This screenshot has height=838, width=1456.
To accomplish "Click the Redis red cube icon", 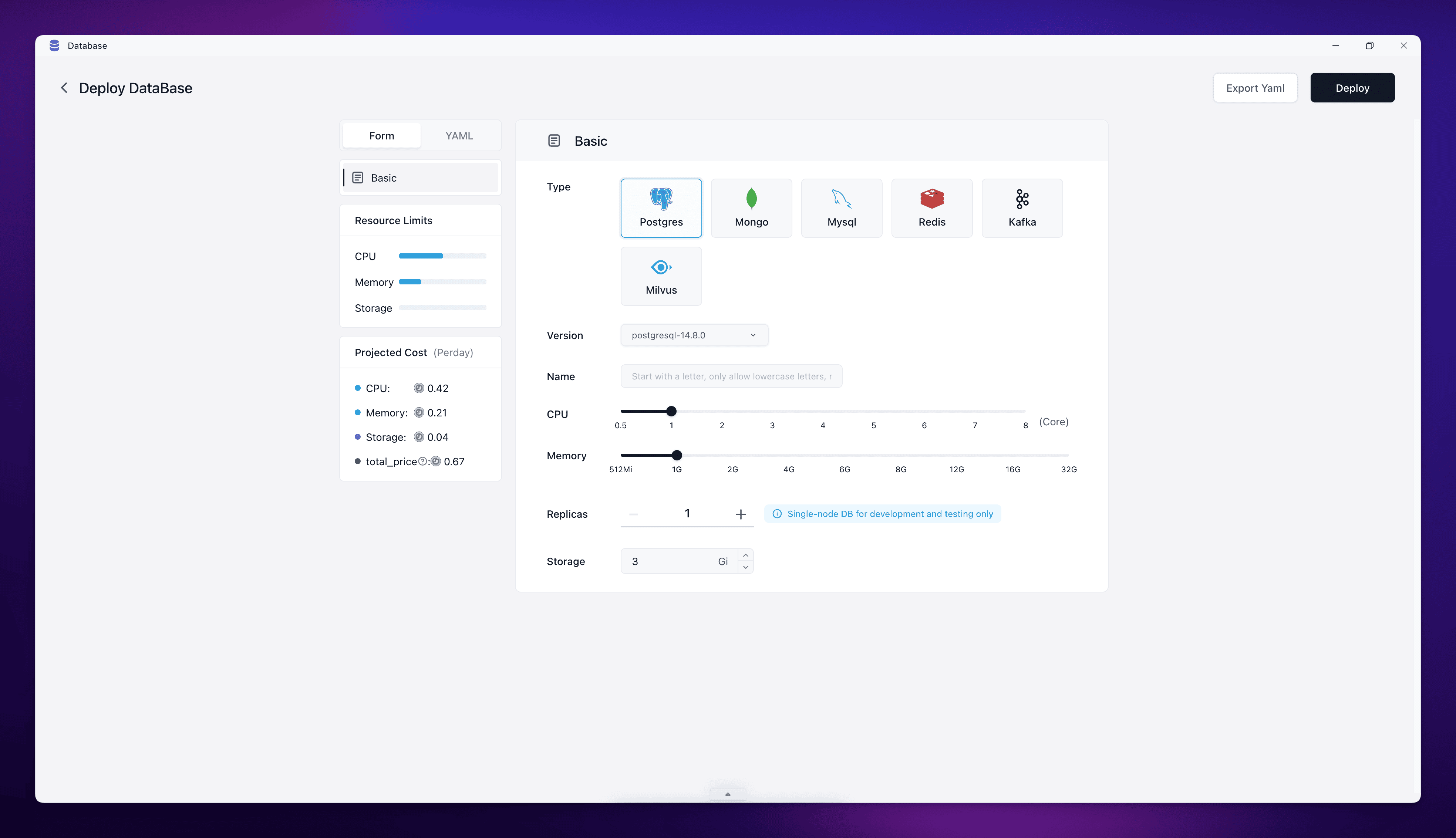I will pyautogui.click(x=931, y=199).
